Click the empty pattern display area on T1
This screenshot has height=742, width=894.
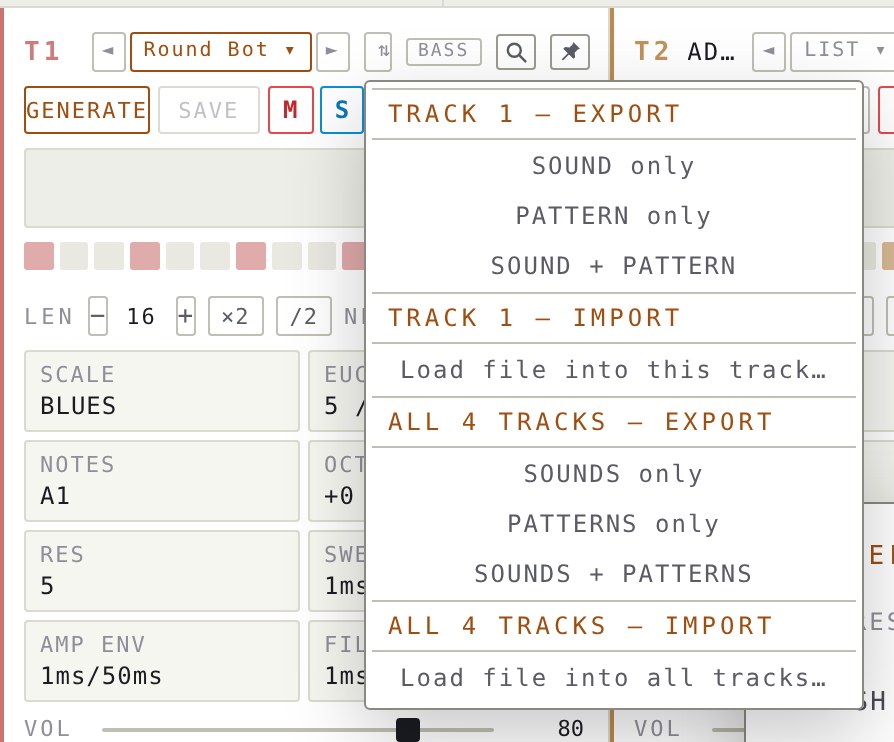(x=194, y=188)
